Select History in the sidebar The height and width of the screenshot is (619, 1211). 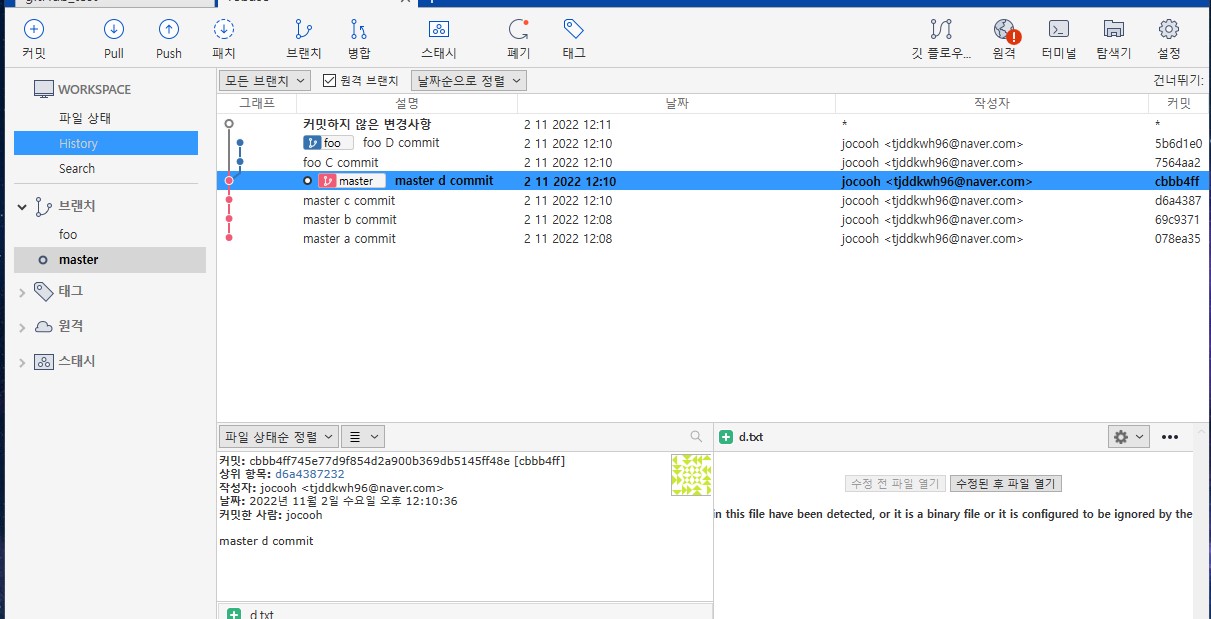pyautogui.click(x=106, y=143)
